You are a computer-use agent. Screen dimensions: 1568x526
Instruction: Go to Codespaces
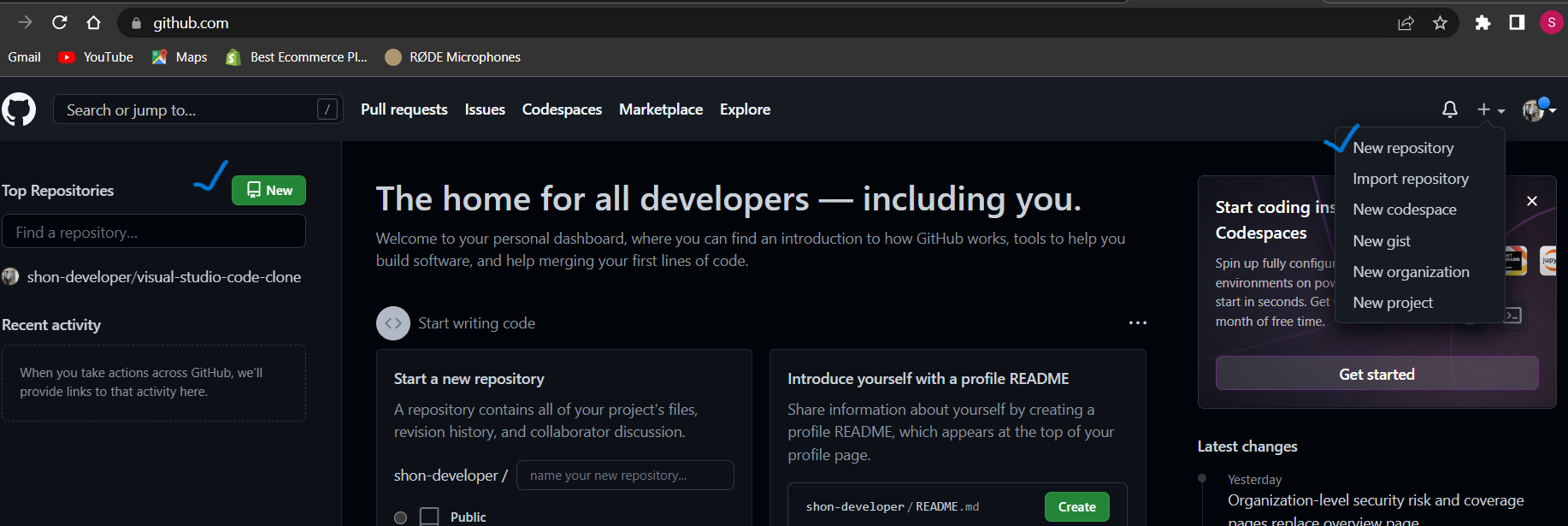(562, 109)
